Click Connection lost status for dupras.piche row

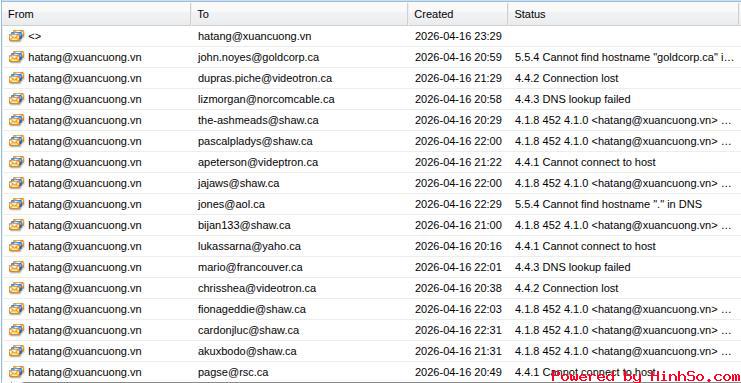566,78
